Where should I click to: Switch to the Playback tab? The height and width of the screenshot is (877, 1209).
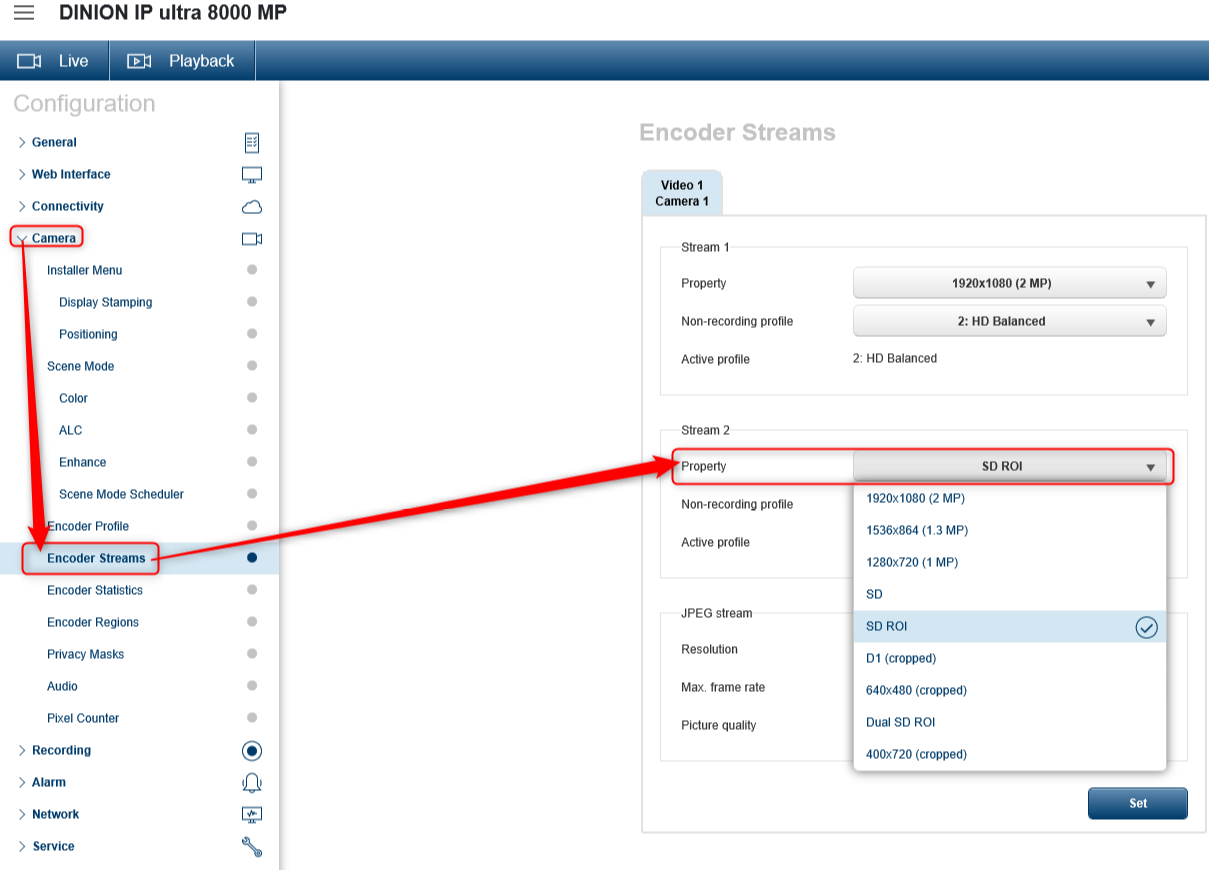pos(182,61)
